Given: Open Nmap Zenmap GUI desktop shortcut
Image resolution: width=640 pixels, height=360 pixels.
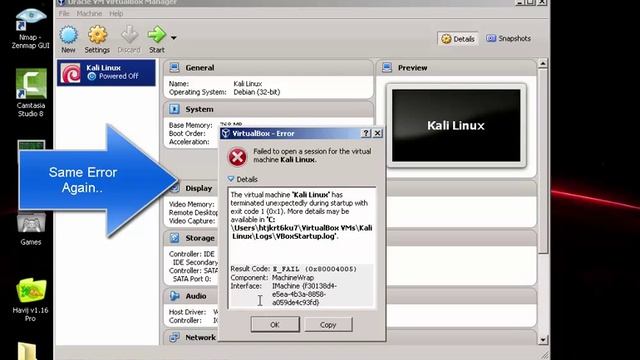Looking at the screenshot, I should pyautogui.click(x=31, y=29).
